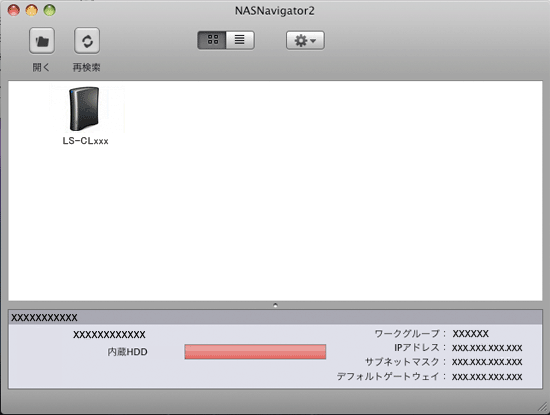Click the window resize grip corner
The image size is (550, 415).
(x=543, y=407)
